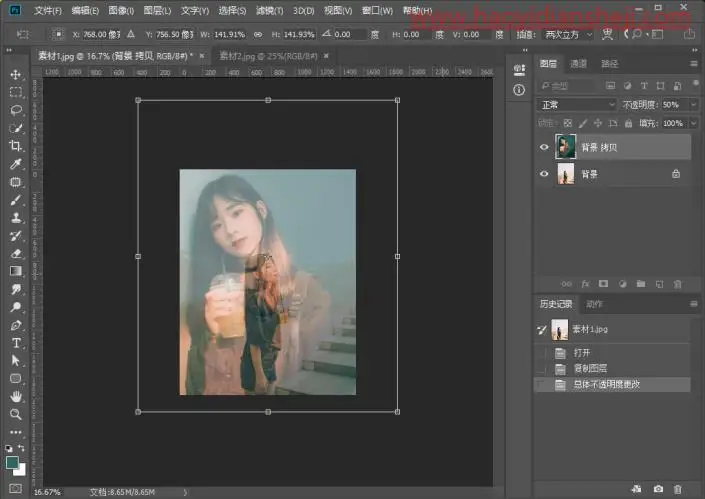Switch to the 动作 actions tab
This screenshot has width=705, height=499.
[594, 304]
